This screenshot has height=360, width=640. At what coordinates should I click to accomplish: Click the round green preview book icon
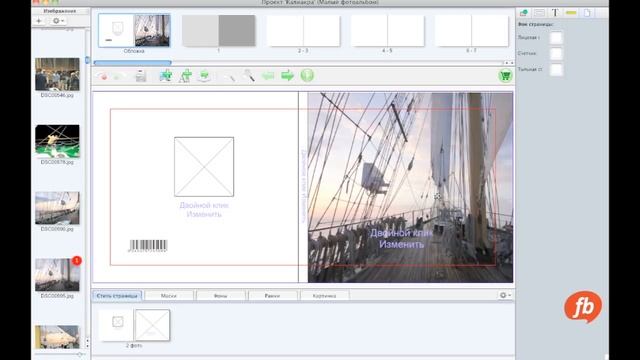[x=307, y=76]
